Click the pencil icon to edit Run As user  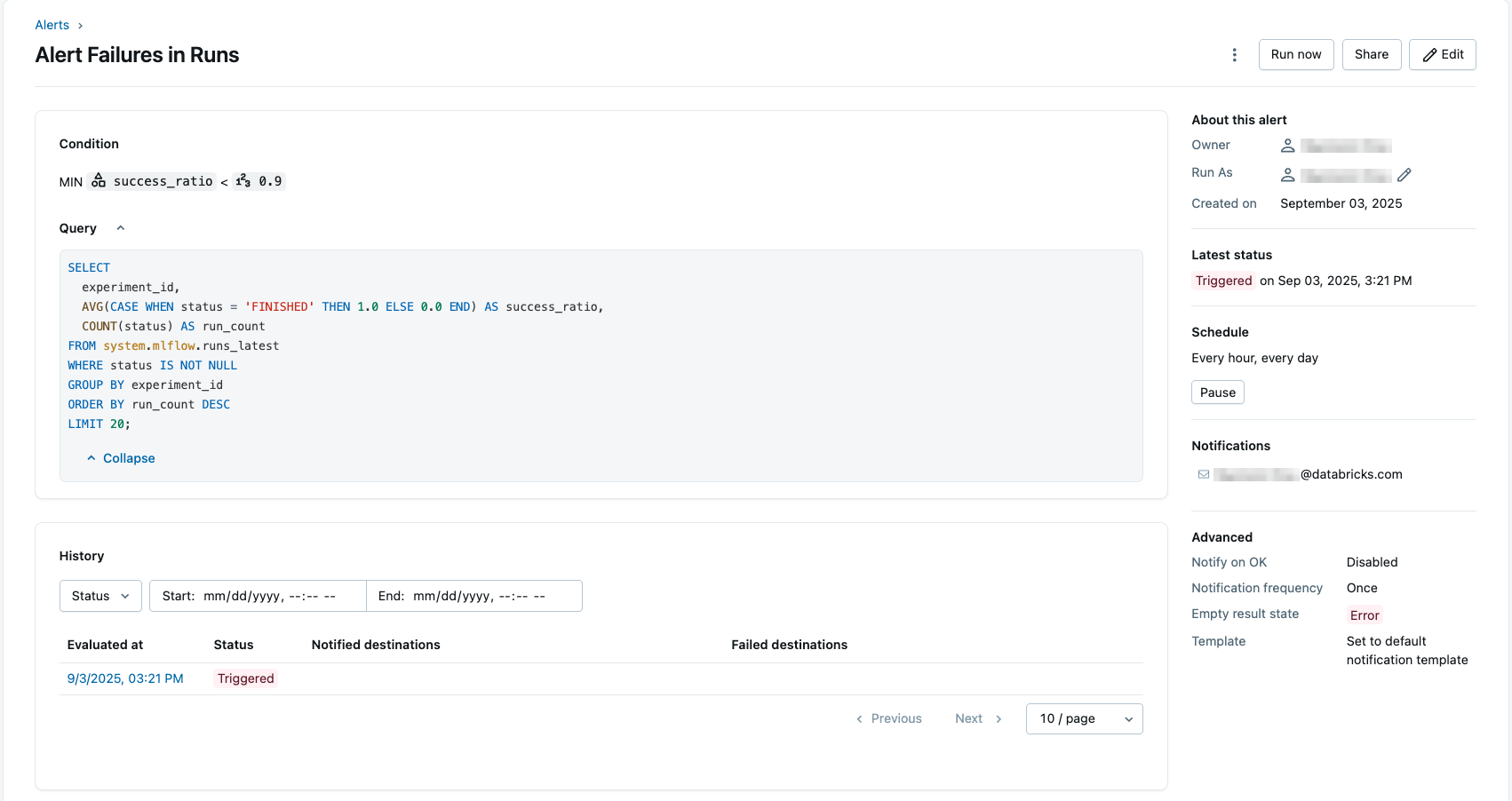[1405, 174]
